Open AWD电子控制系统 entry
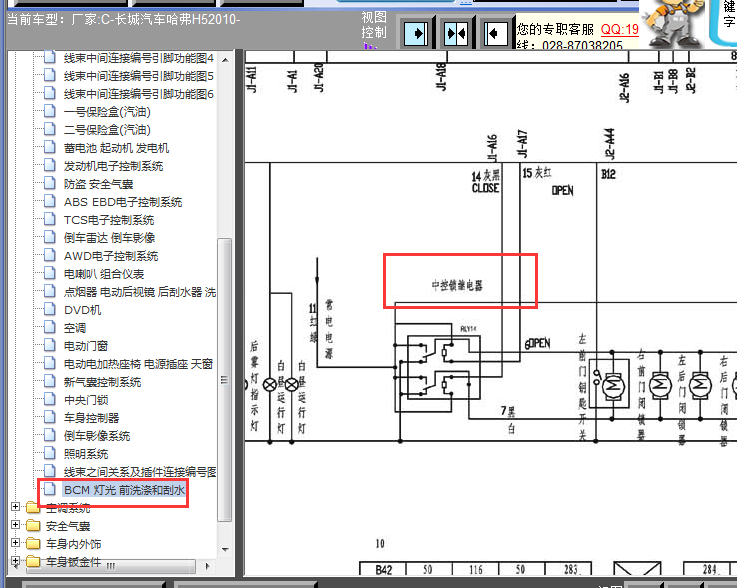The width and height of the screenshot is (737, 588). point(111,256)
